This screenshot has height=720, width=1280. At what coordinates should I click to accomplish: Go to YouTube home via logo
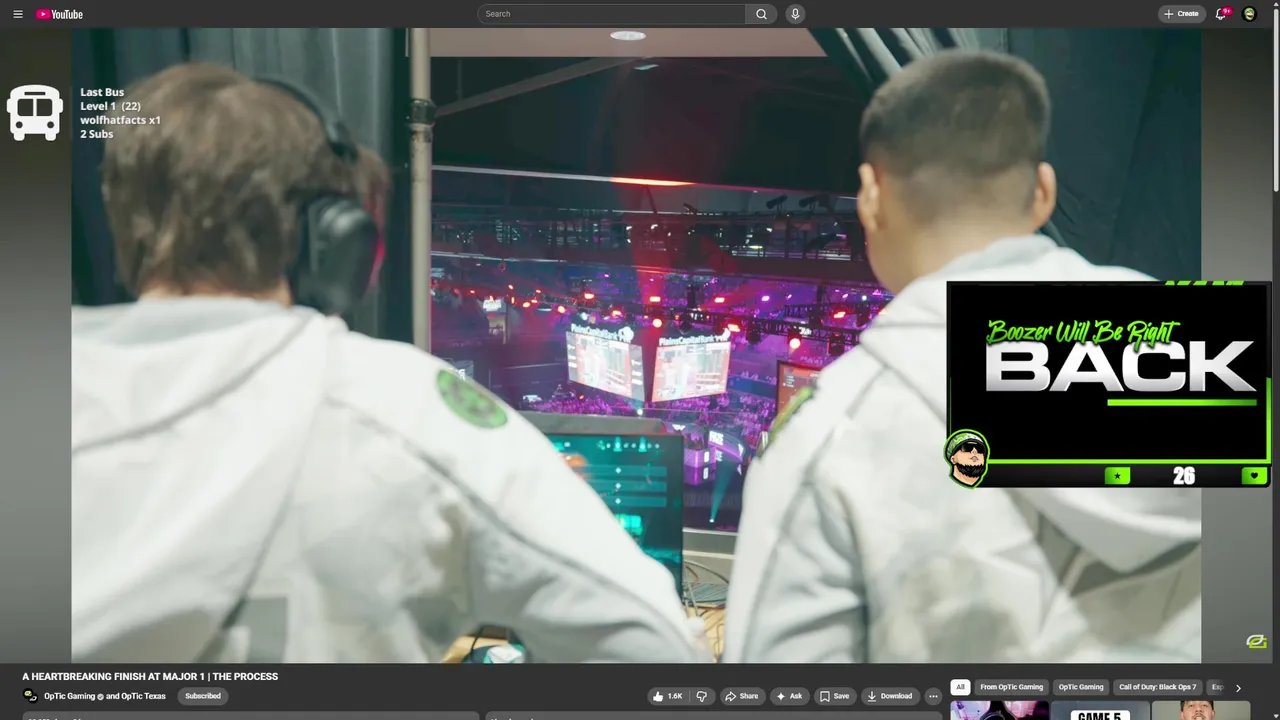tap(60, 14)
